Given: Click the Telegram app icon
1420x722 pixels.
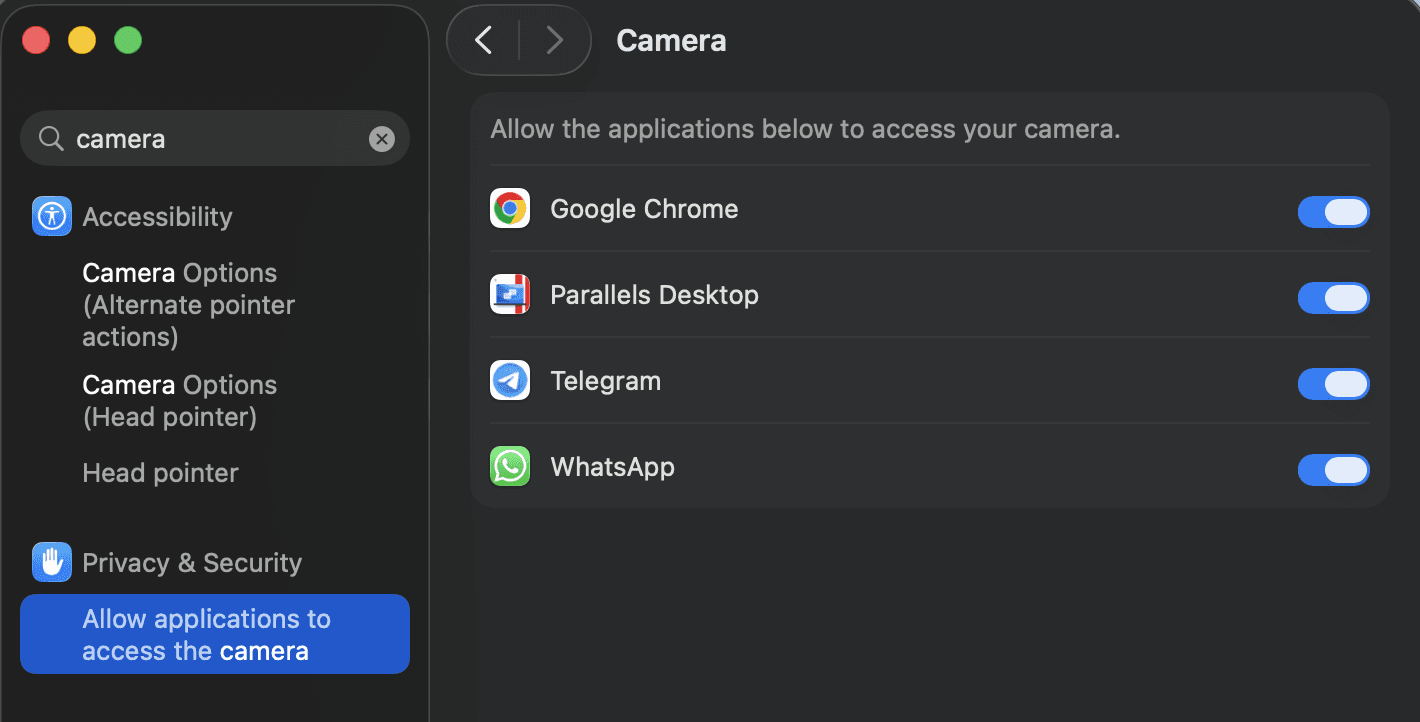Looking at the screenshot, I should (510, 381).
